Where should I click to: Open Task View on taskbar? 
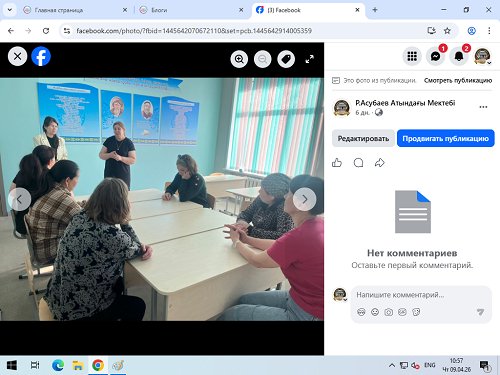35,365
